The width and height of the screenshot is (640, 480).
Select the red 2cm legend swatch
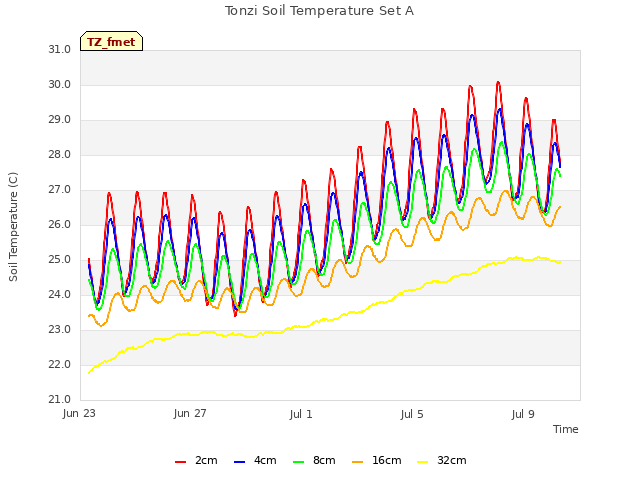click(180, 461)
